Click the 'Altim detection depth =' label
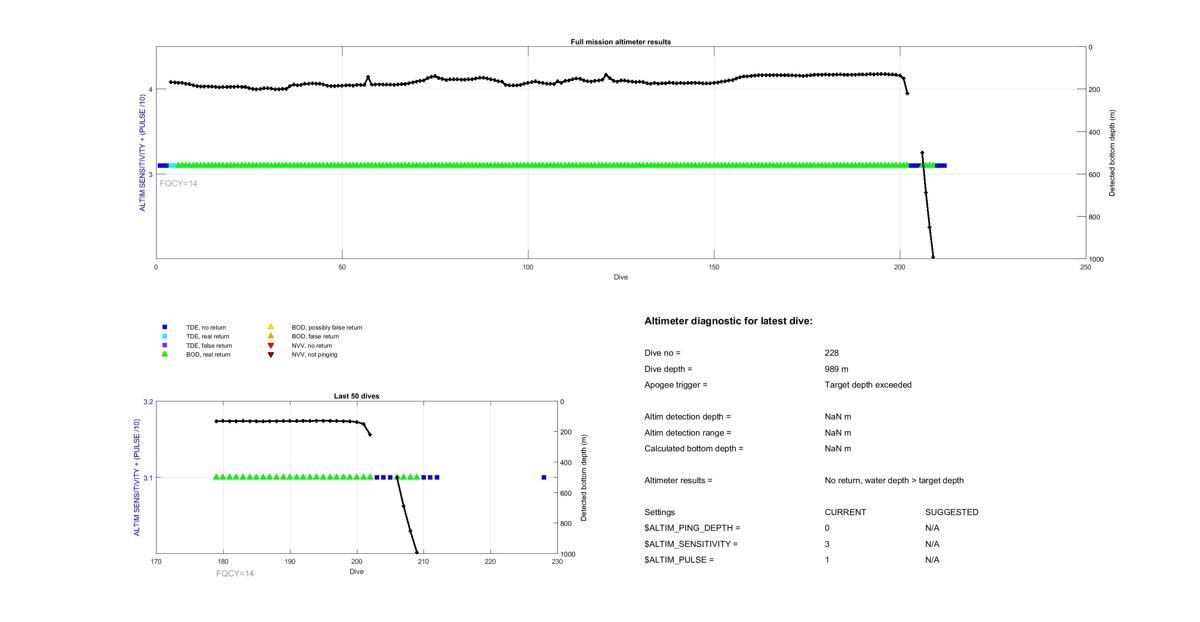Image resolution: width=1200 pixels, height=622 pixels. pos(688,416)
